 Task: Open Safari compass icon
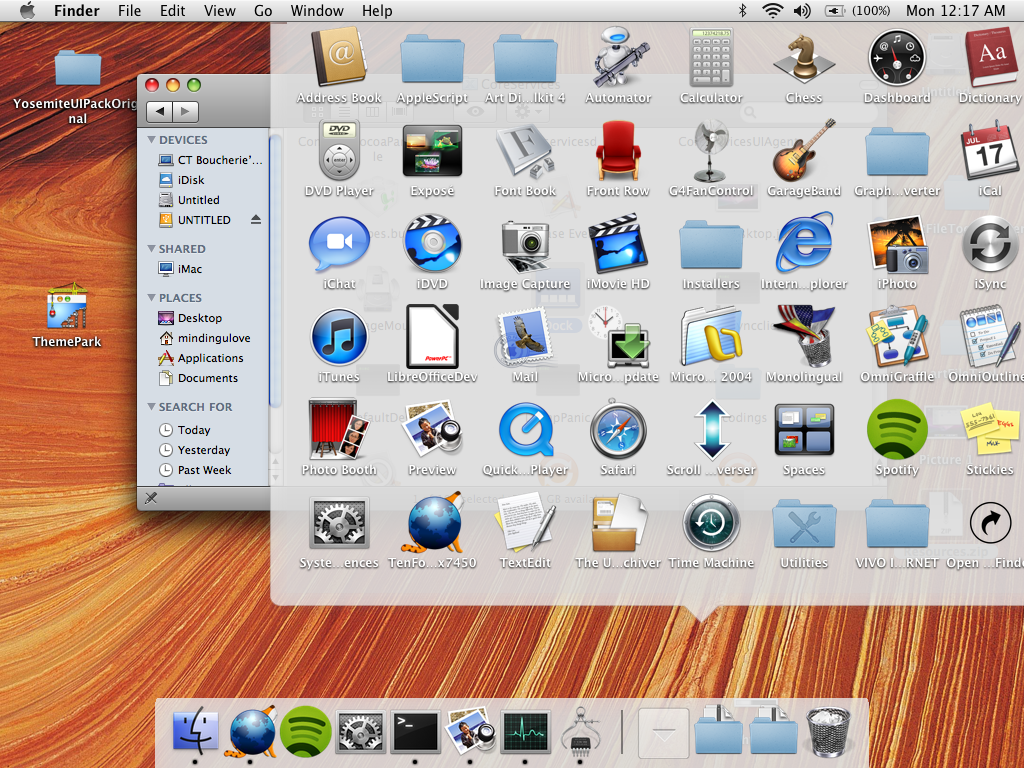coord(618,431)
